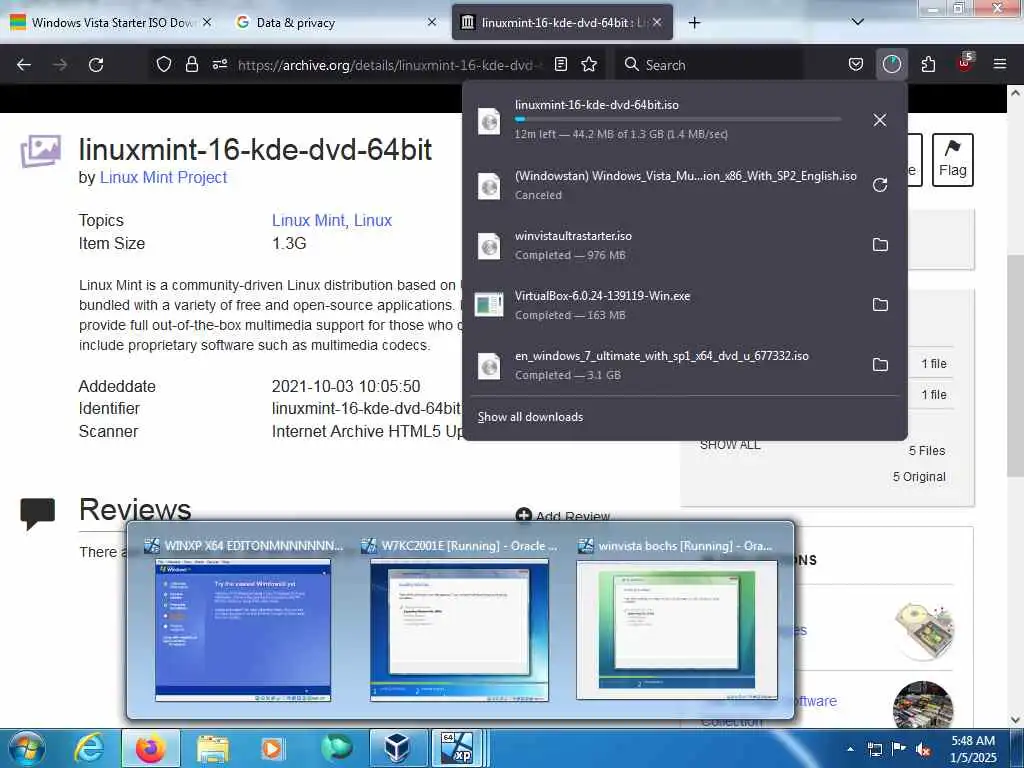The width and height of the screenshot is (1024, 768).
Task: Click the item media type icon beside title
Action: point(40,151)
